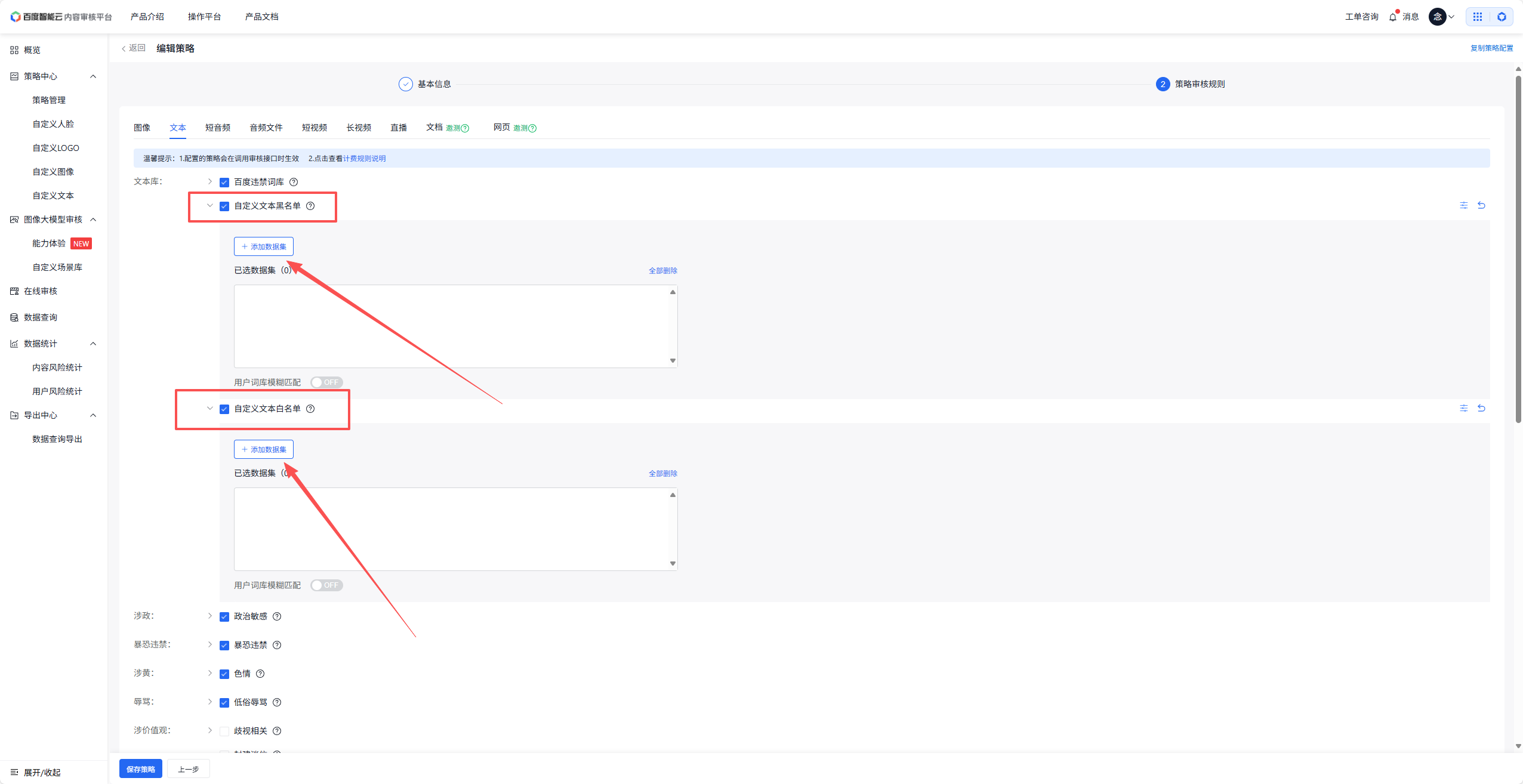Image resolution: width=1523 pixels, height=784 pixels.
Task: Click the whitelist row reset arrow icon
Action: click(1481, 408)
